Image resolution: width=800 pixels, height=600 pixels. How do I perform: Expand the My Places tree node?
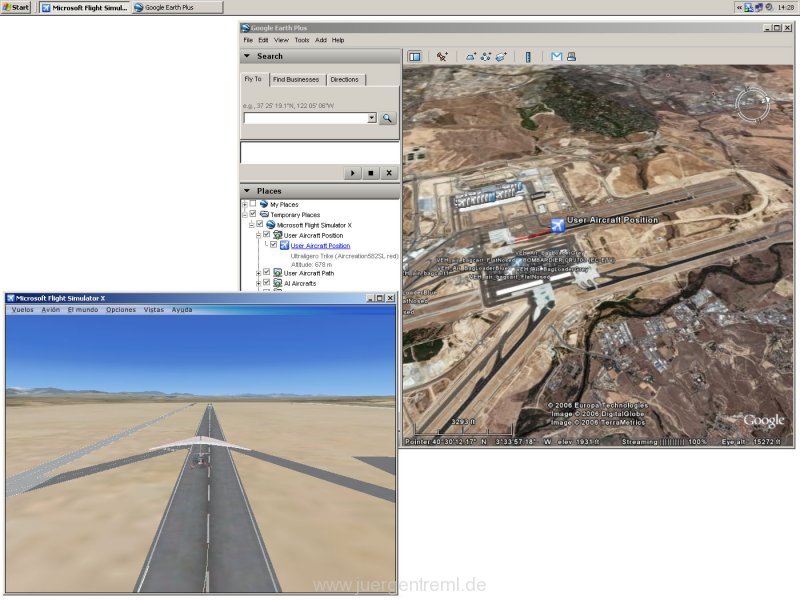click(244, 204)
